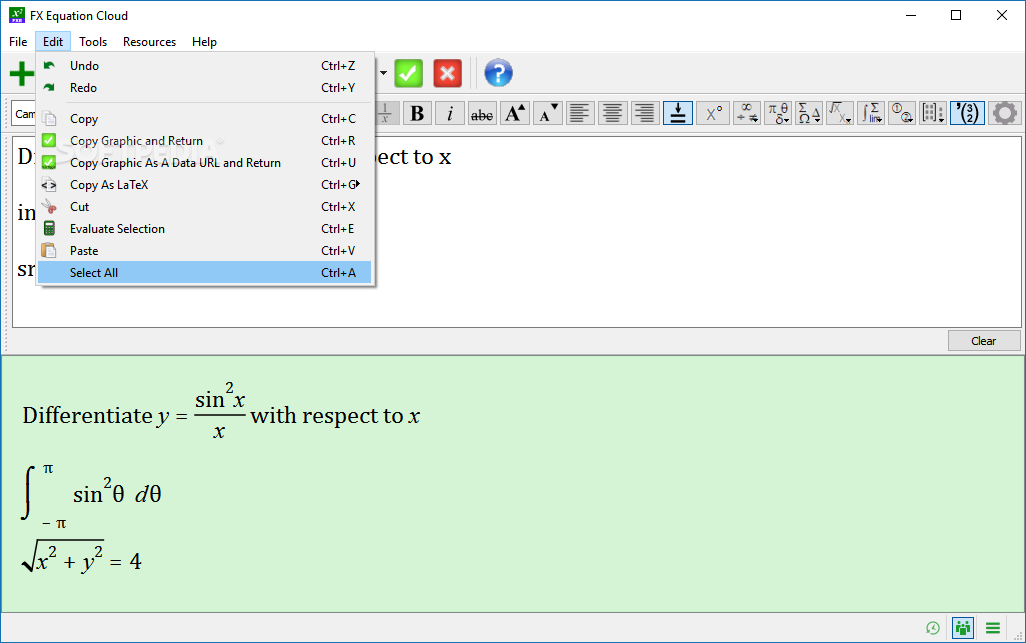Insert a degree symbol with the X° icon
The height and width of the screenshot is (643, 1026).
(713, 113)
